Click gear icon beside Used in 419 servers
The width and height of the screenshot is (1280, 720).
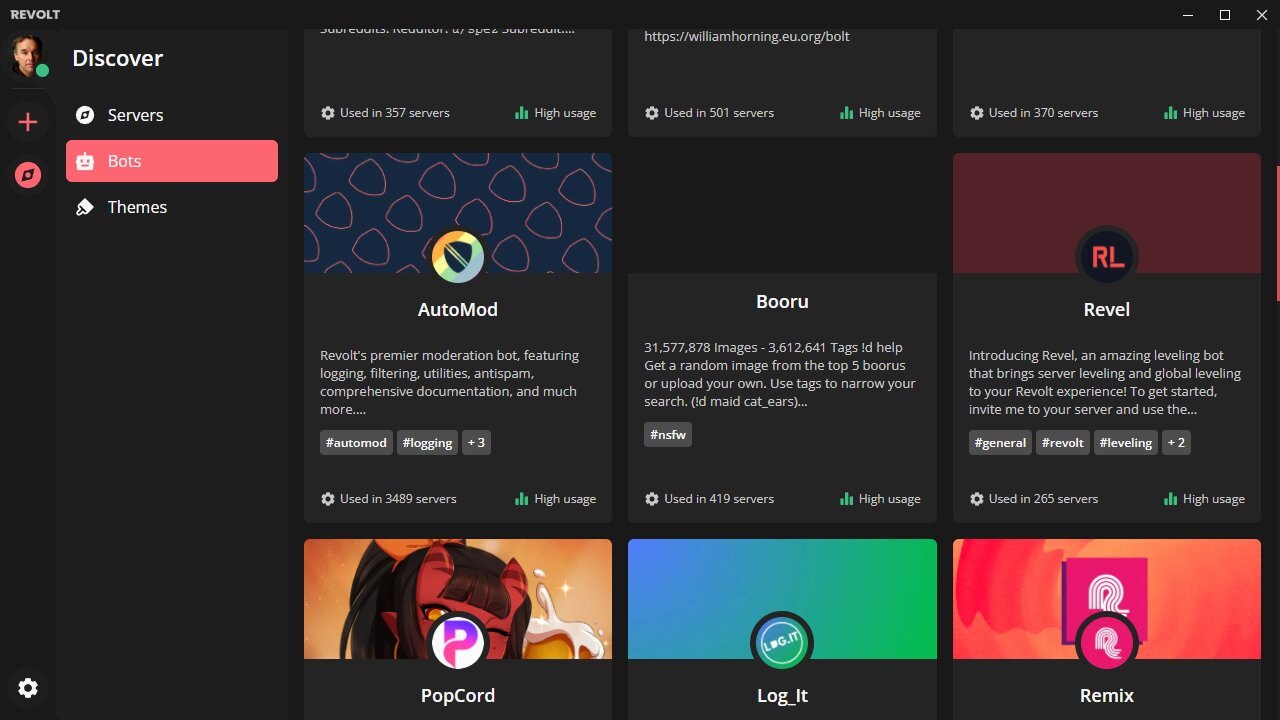[x=652, y=499]
